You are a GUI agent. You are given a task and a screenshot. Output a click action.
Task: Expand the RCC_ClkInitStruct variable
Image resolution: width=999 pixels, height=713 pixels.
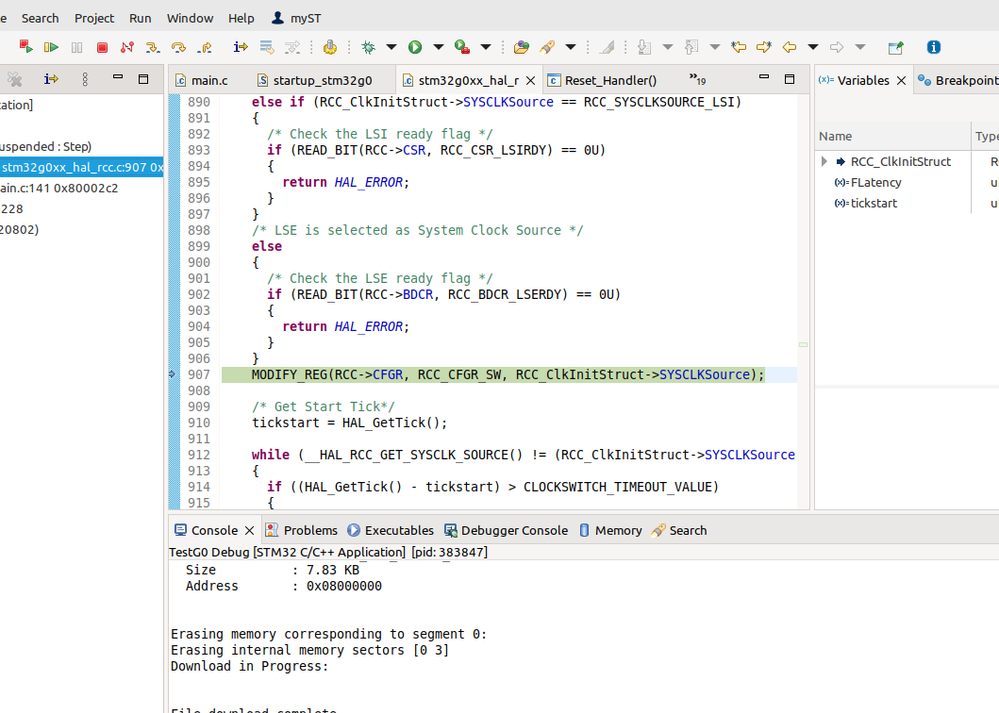click(824, 161)
